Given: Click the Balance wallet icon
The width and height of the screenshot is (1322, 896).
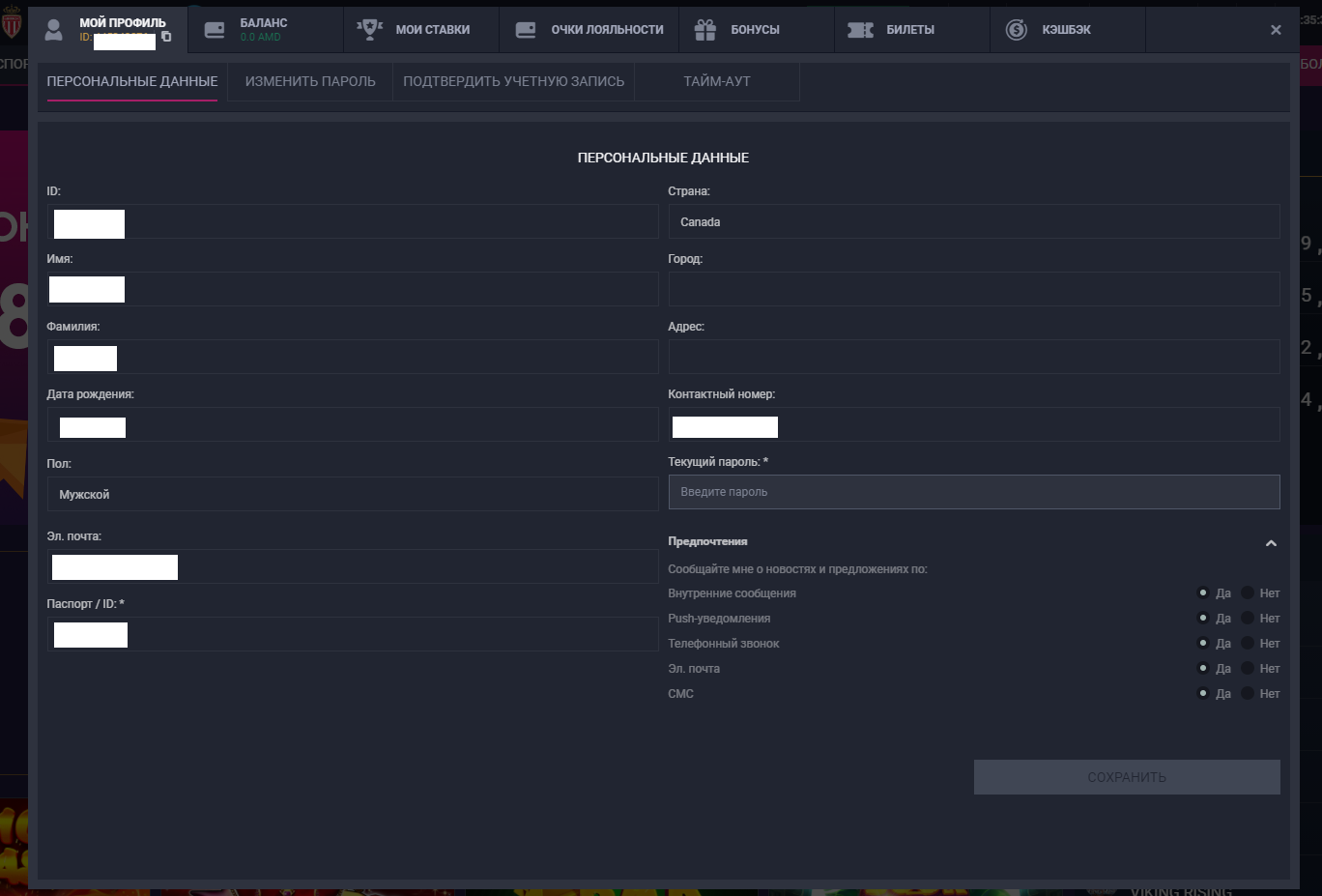Looking at the screenshot, I should coord(215,30).
